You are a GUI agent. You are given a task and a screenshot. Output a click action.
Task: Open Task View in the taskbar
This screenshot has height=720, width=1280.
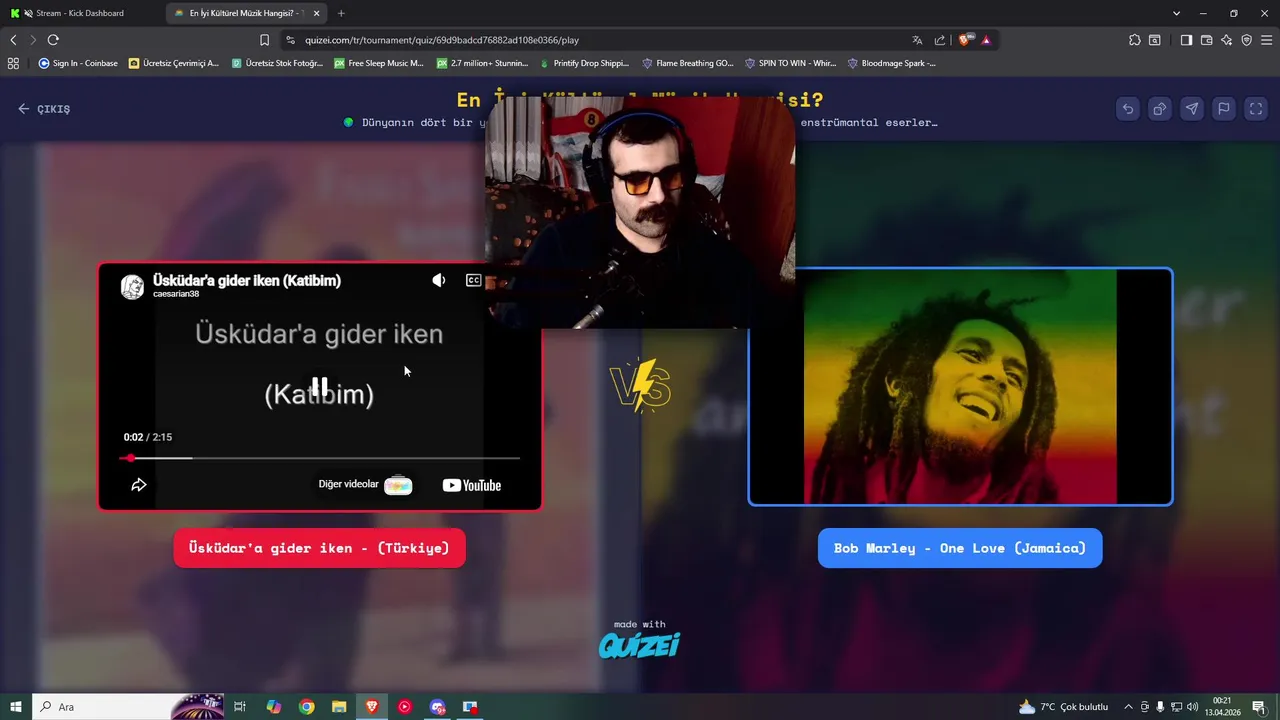click(x=240, y=707)
